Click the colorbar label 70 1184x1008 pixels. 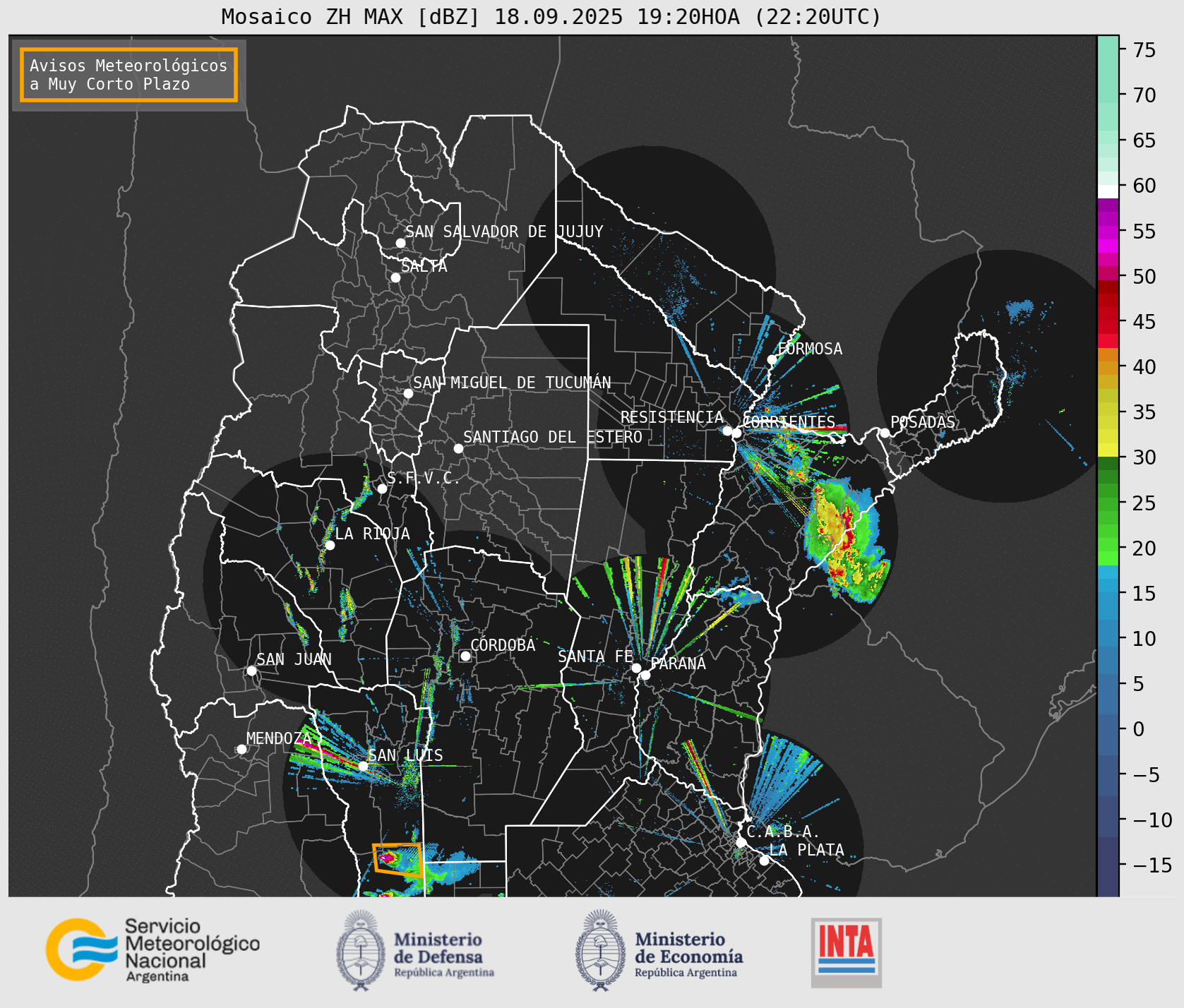pyautogui.click(x=1144, y=95)
